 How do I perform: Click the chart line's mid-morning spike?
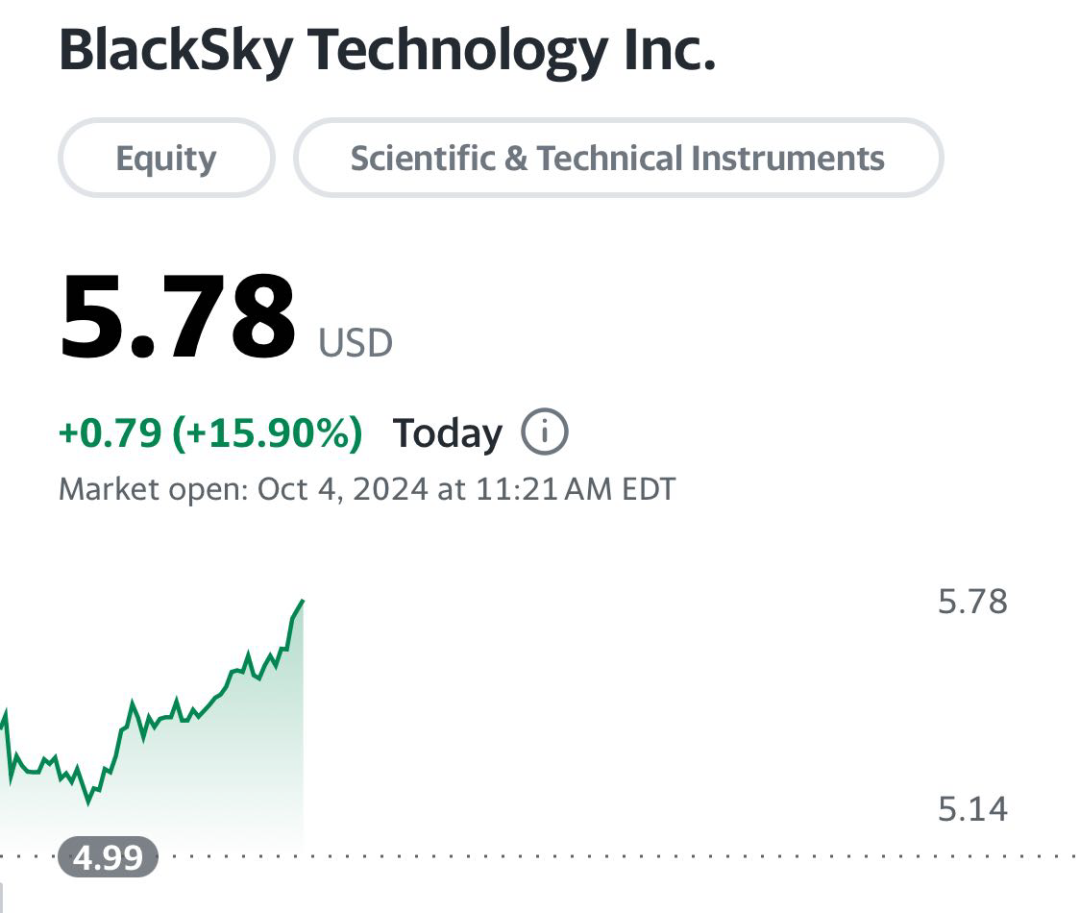[x=132, y=703]
